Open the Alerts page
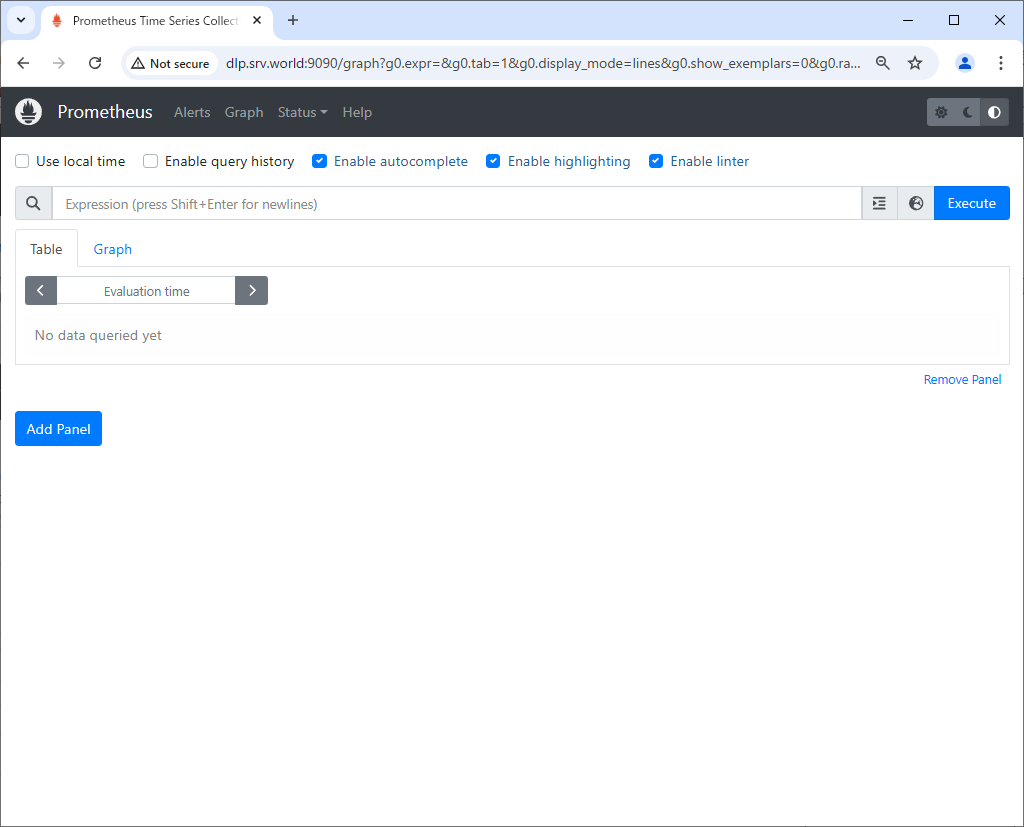 point(192,112)
